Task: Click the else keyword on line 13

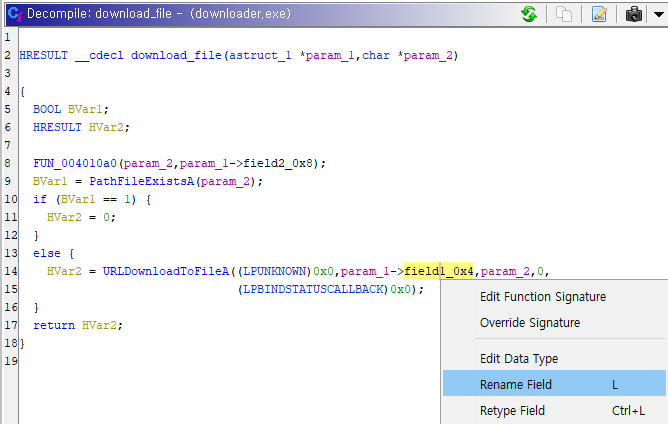Action: 47,253
